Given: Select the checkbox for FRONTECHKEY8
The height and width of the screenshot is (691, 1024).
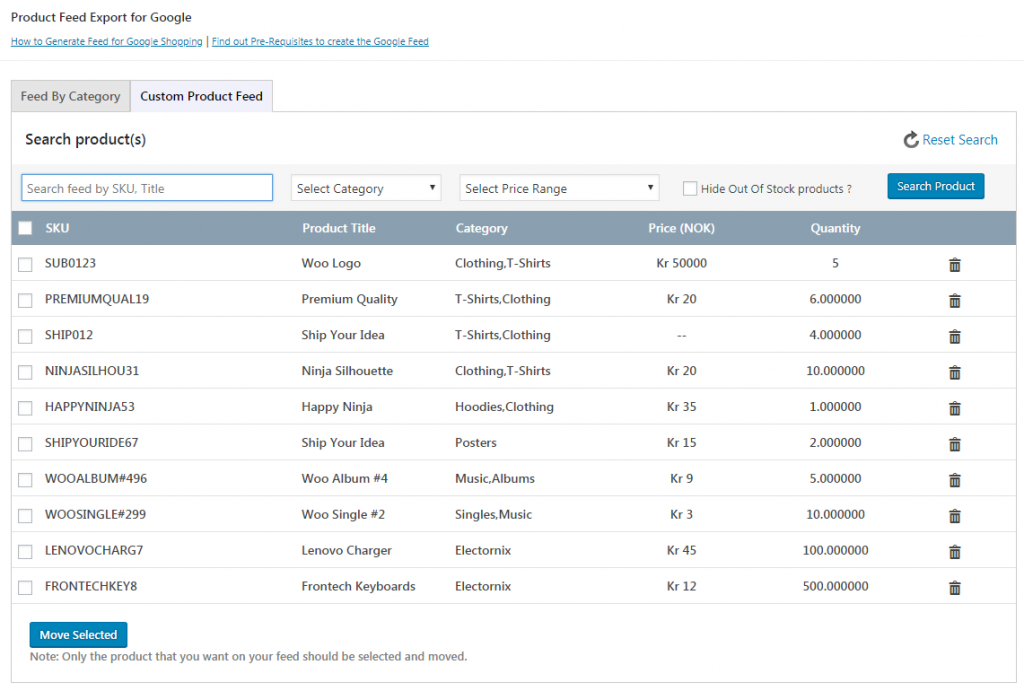Looking at the screenshot, I should (x=26, y=587).
